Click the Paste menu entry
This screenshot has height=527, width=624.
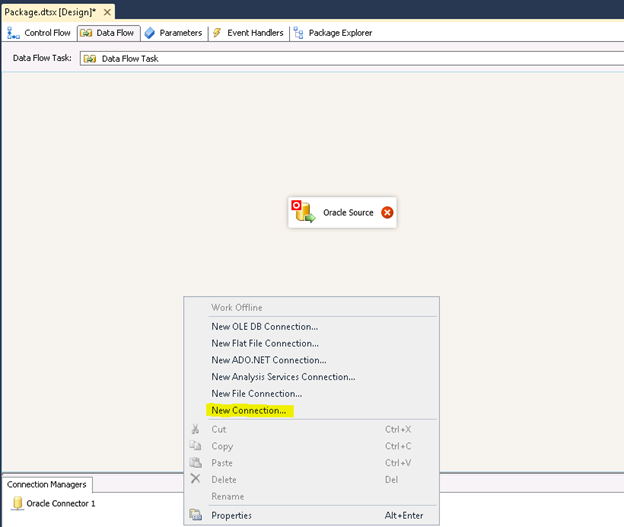pyautogui.click(x=312, y=463)
